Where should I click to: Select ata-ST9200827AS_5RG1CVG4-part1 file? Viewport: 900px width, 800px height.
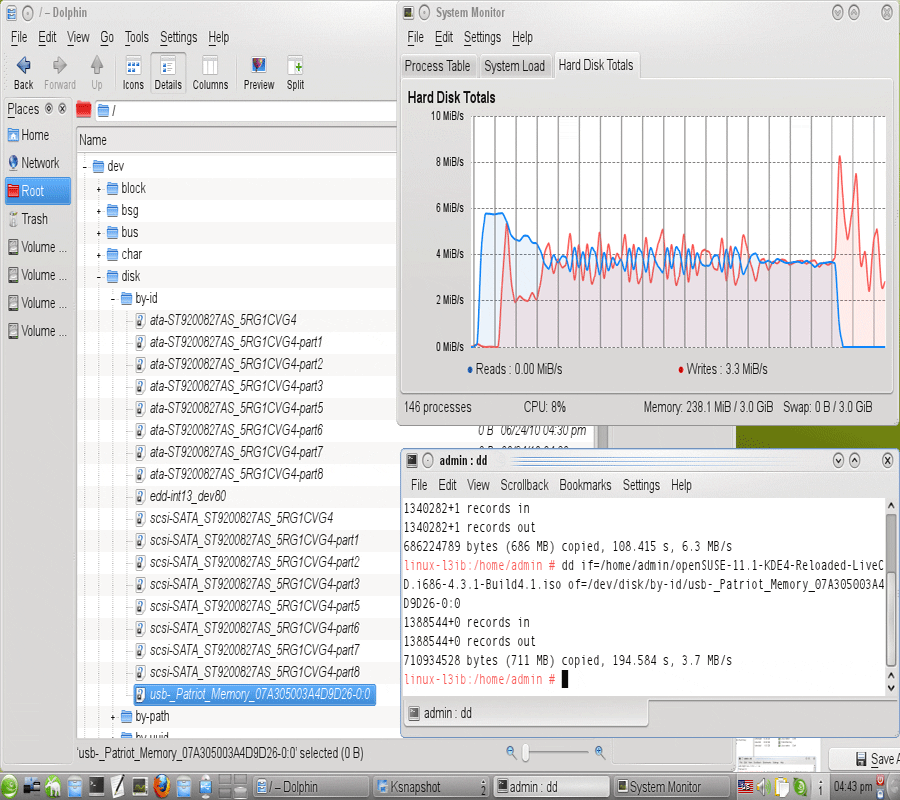[x=229, y=343]
